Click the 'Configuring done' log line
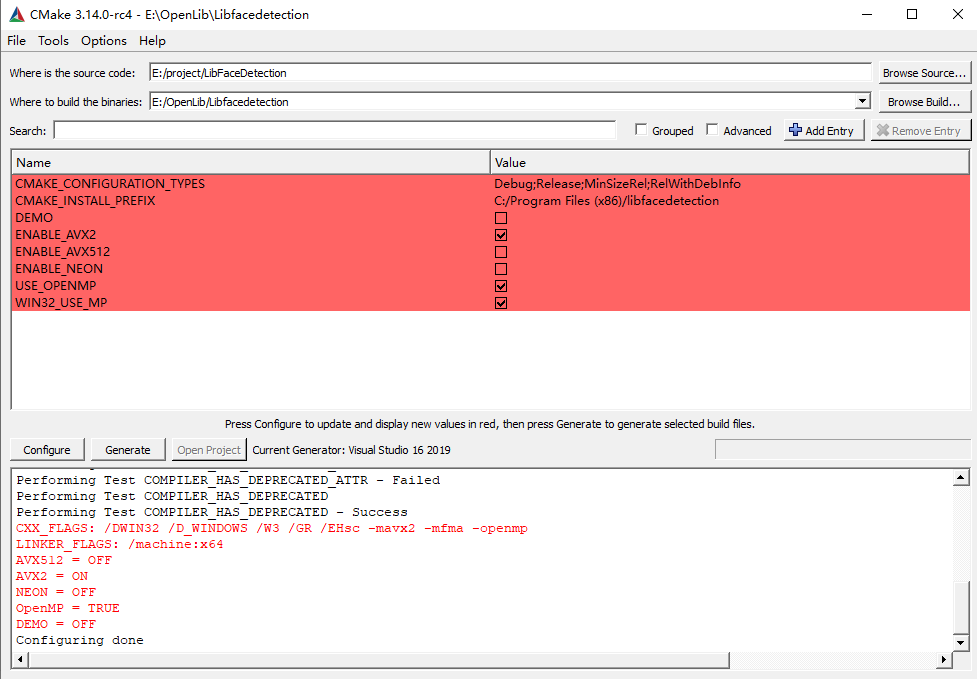The height and width of the screenshot is (679, 977). pyautogui.click(x=80, y=640)
